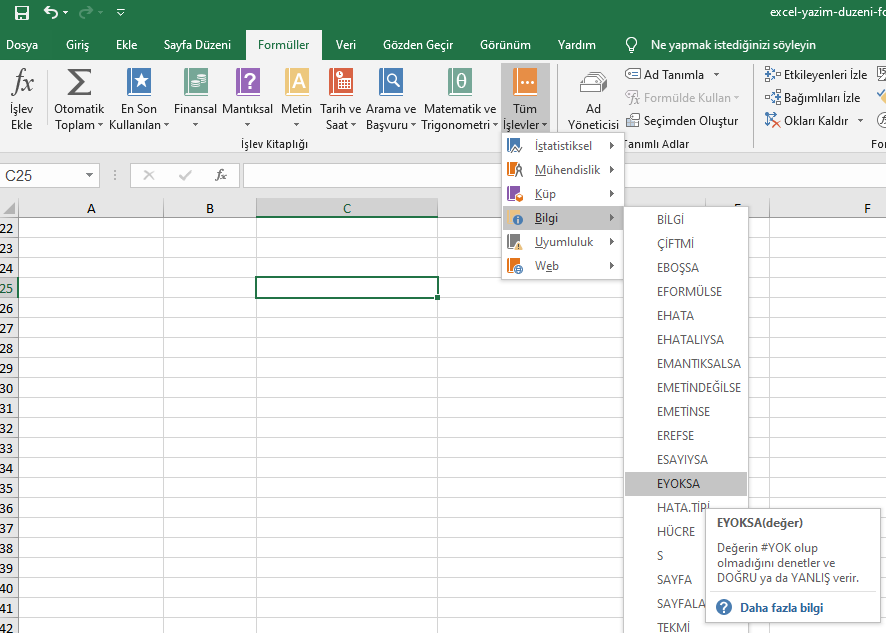Switch to the Veri ribbon tab
This screenshot has width=886, height=633.
346,45
